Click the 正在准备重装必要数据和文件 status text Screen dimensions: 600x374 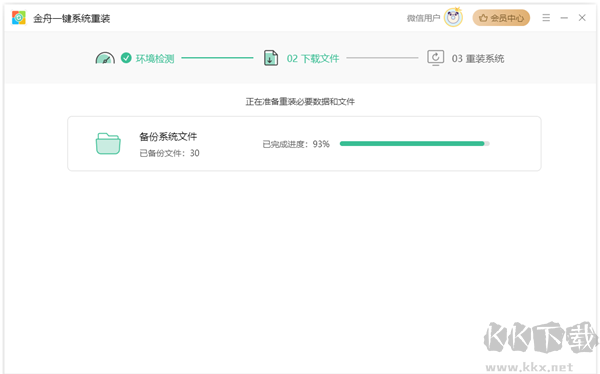(x=300, y=101)
